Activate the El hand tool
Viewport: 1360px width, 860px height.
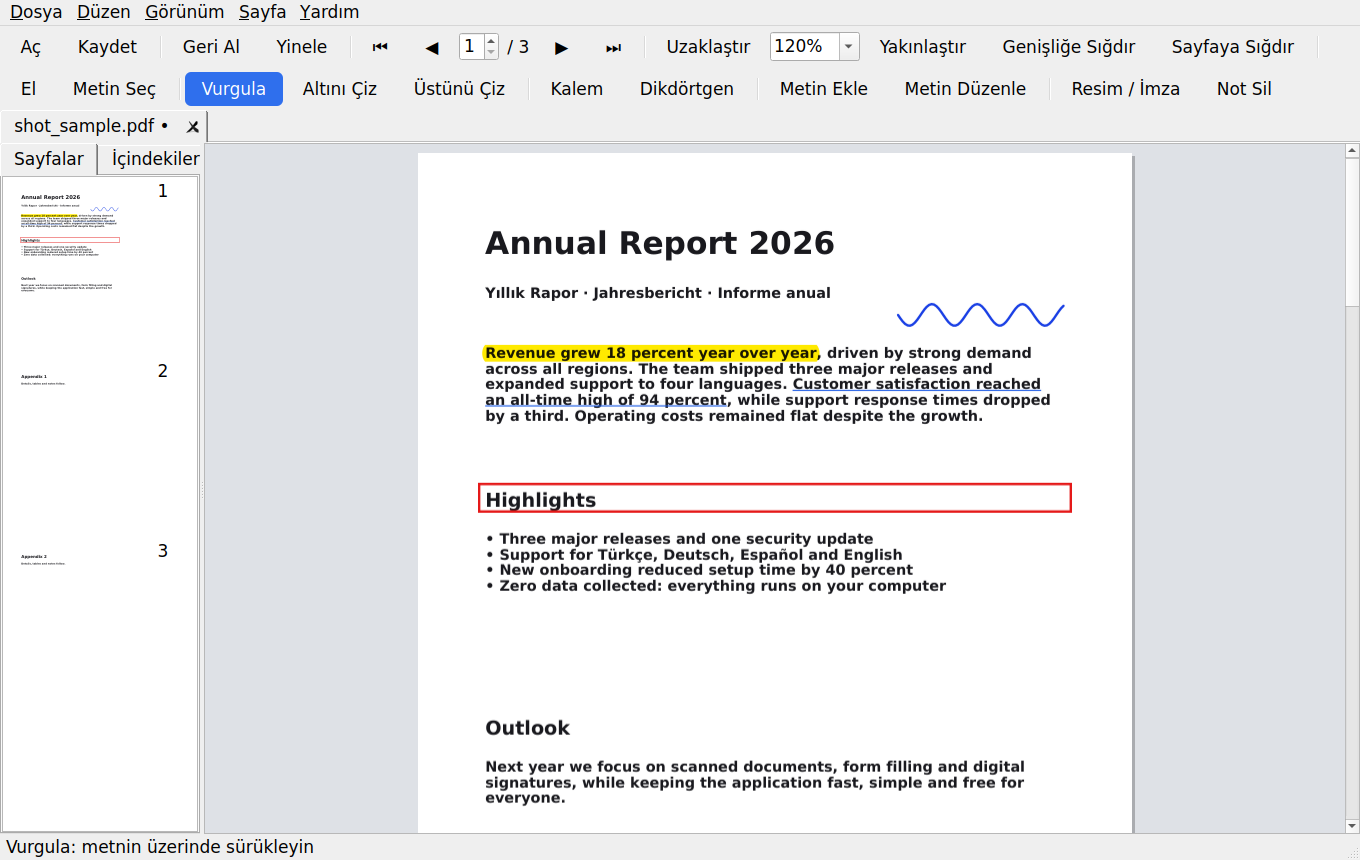click(x=29, y=89)
